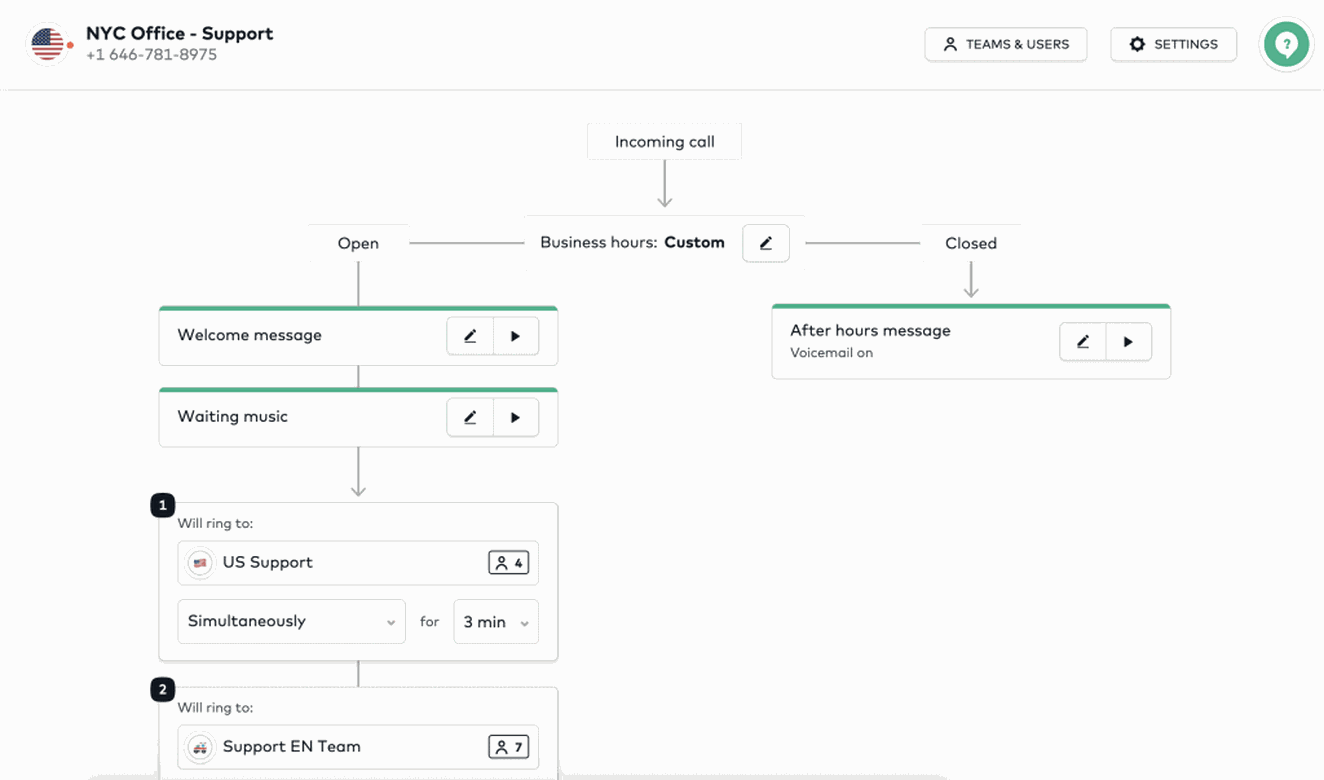Click the NYC Office - Support title
The height and width of the screenshot is (780, 1324).
179,34
